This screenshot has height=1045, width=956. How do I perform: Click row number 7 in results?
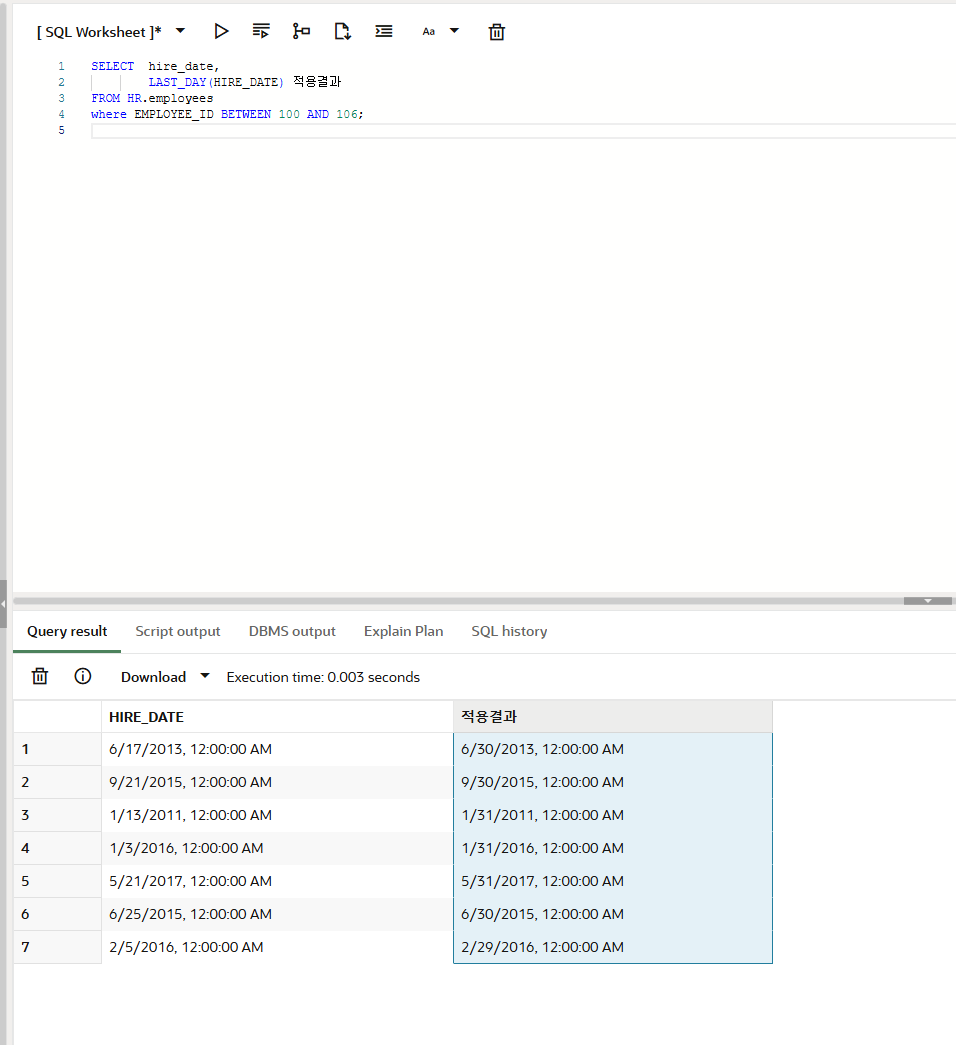[57, 947]
